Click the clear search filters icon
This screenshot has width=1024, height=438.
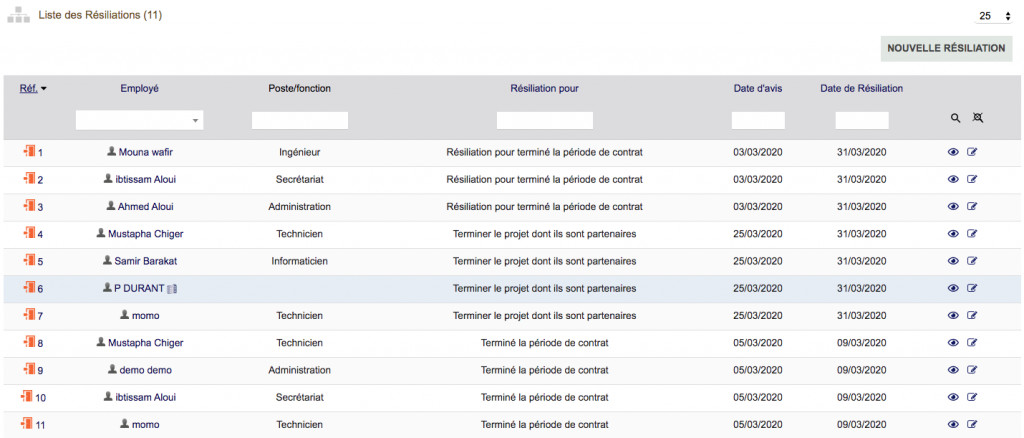pyautogui.click(x=978, y=118)
